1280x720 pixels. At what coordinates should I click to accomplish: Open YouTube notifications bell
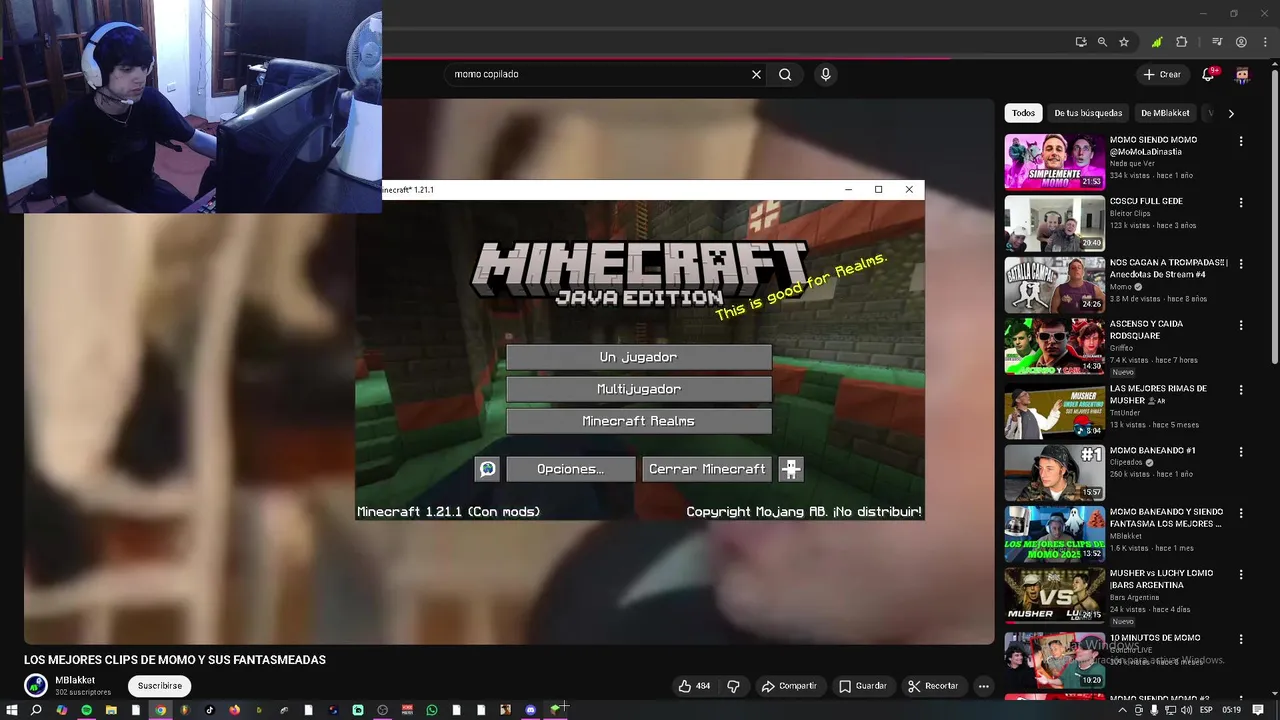(x=1208, y=74)
